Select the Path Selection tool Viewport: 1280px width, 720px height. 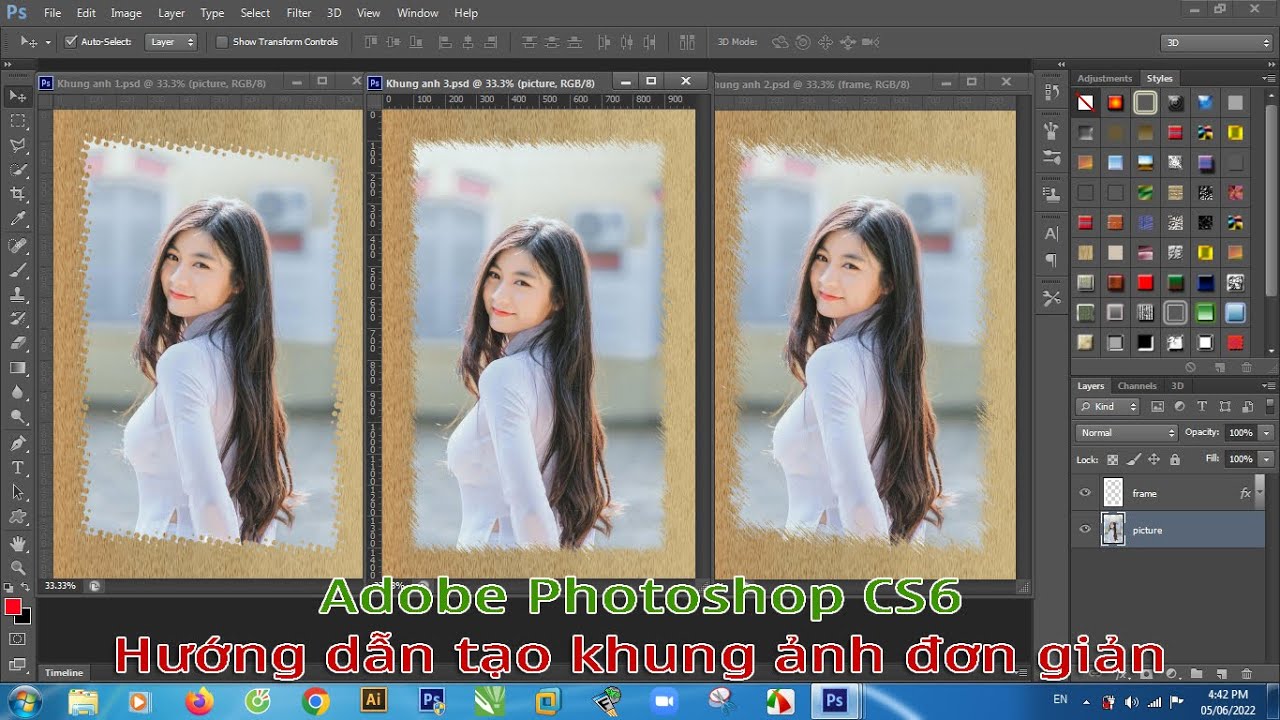[18, 492]
